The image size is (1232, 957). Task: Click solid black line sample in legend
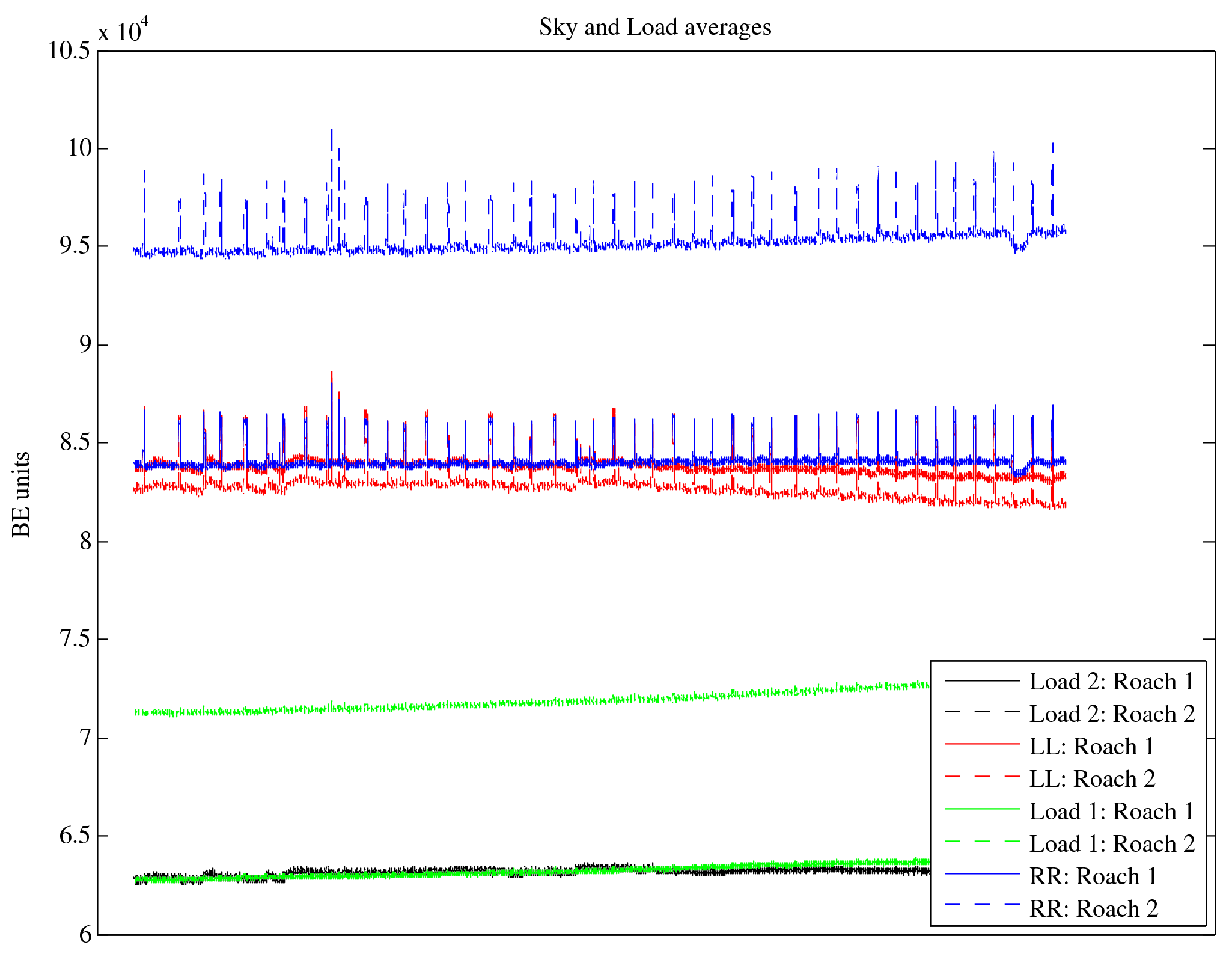click(x=982, y=680)
